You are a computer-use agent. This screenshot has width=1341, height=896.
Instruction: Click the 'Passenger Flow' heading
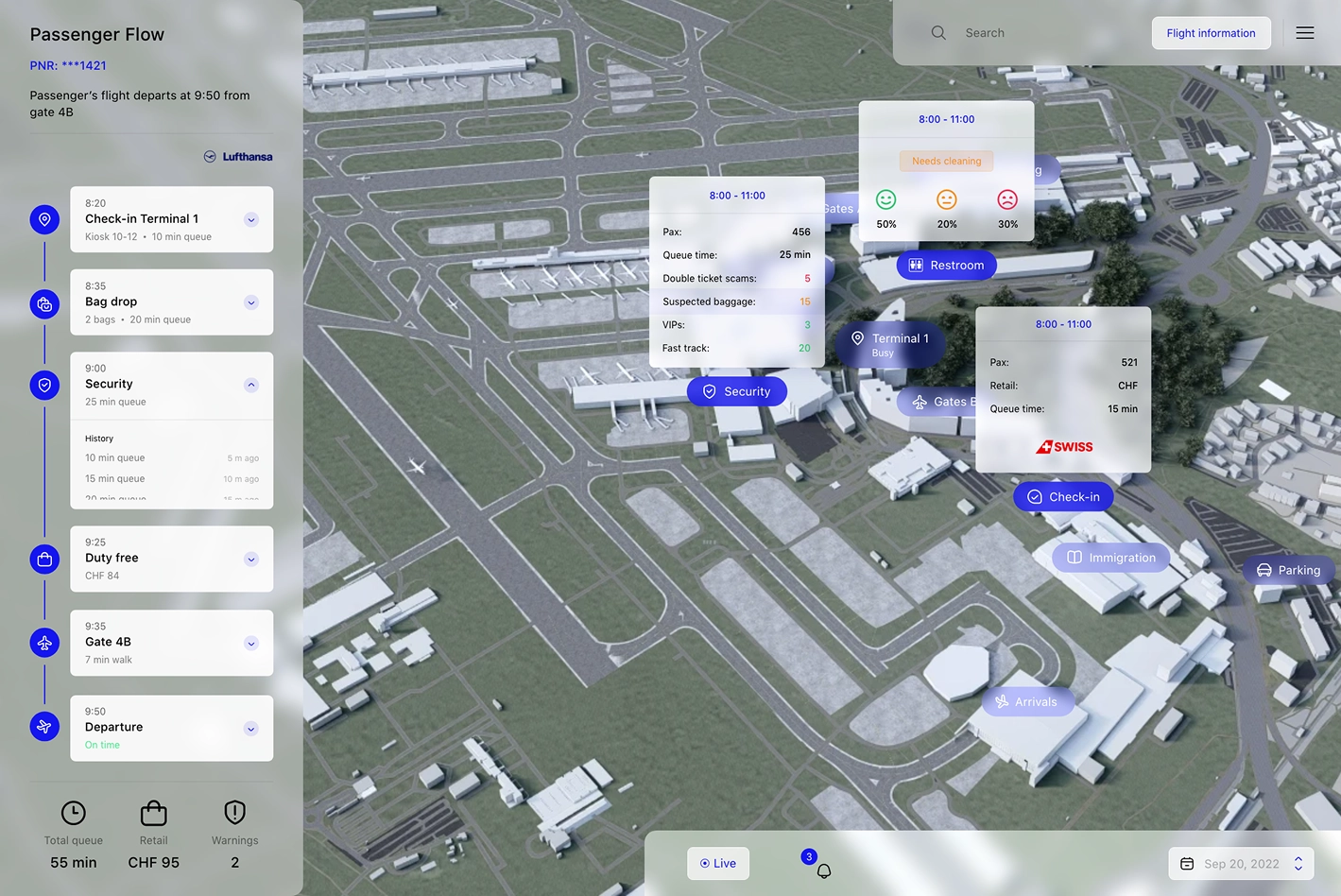point(97,34)
